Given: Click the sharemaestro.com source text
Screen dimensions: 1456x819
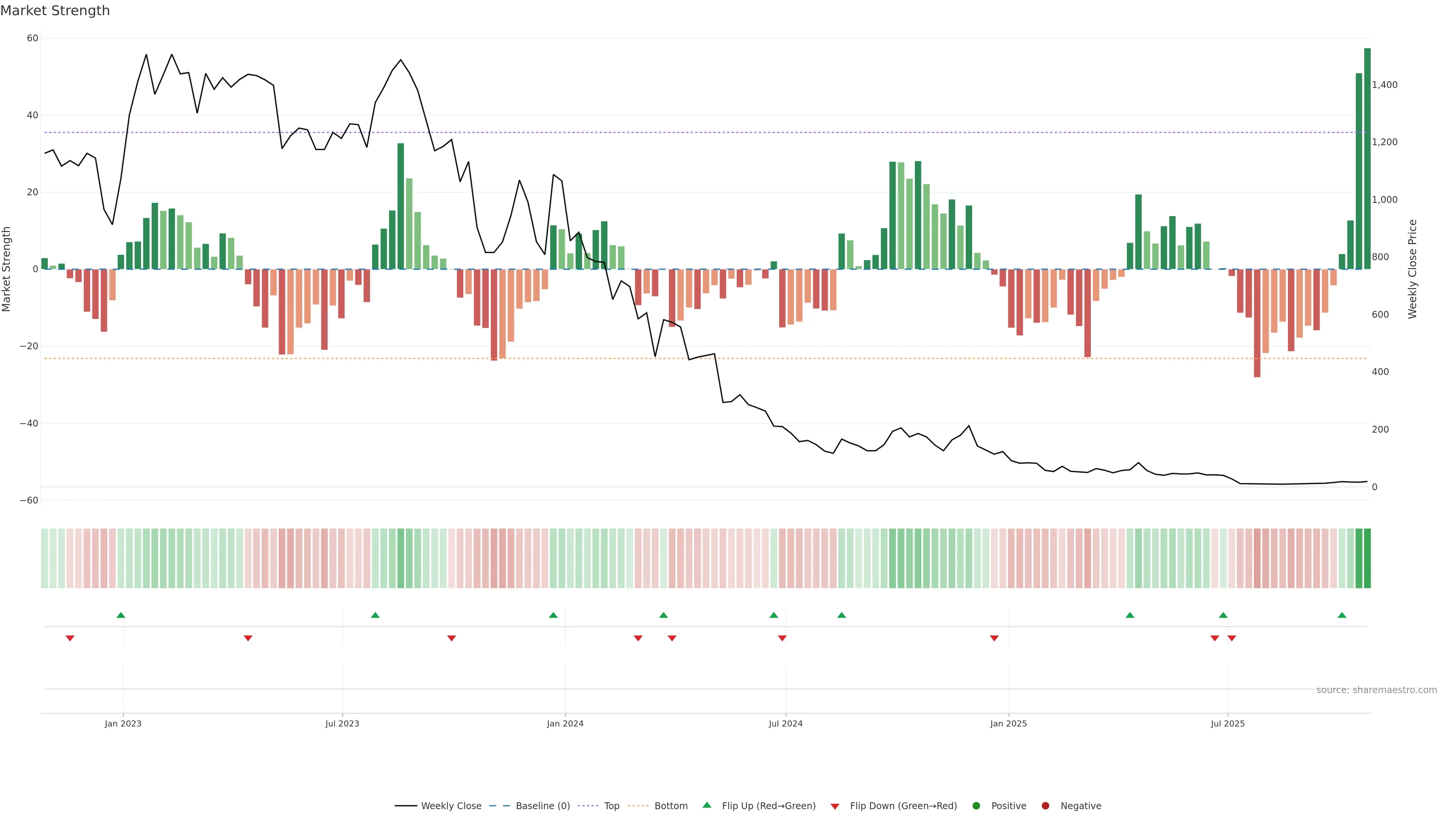Looking at the screenshot, I should point(1376,690).
